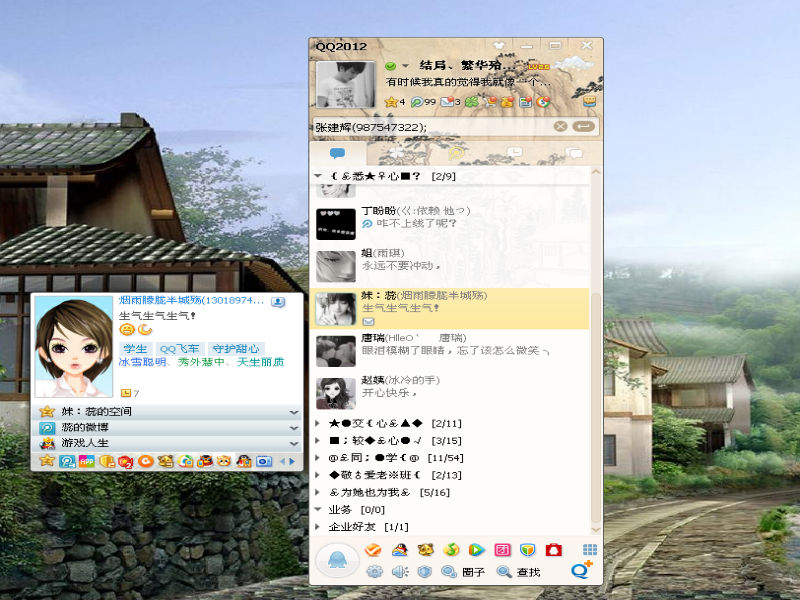Click the shirt skin-change icon in title bar
Screen dimensions: 800x600
coord(499,45)
